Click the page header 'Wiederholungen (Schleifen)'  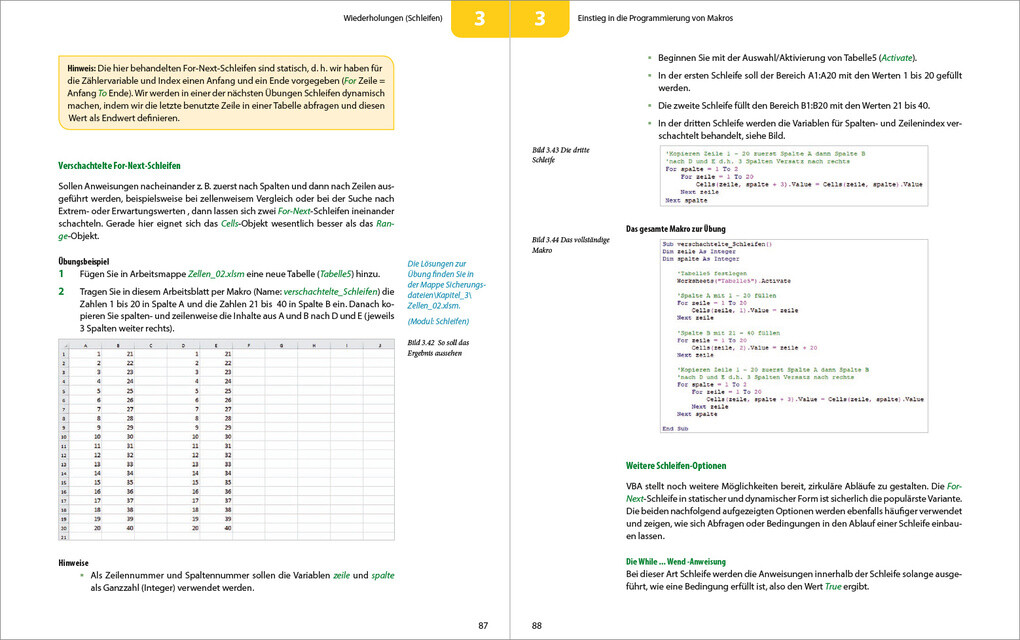click(x=392, y=18)
